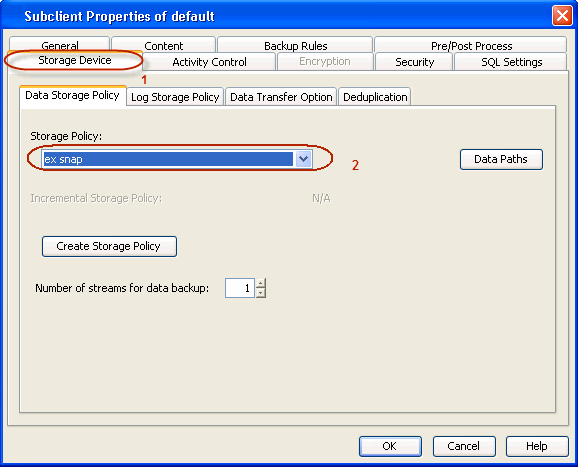Close the Subclient Properties dialog
Screen dimensions: 578x467
click(x=562, y=16)
